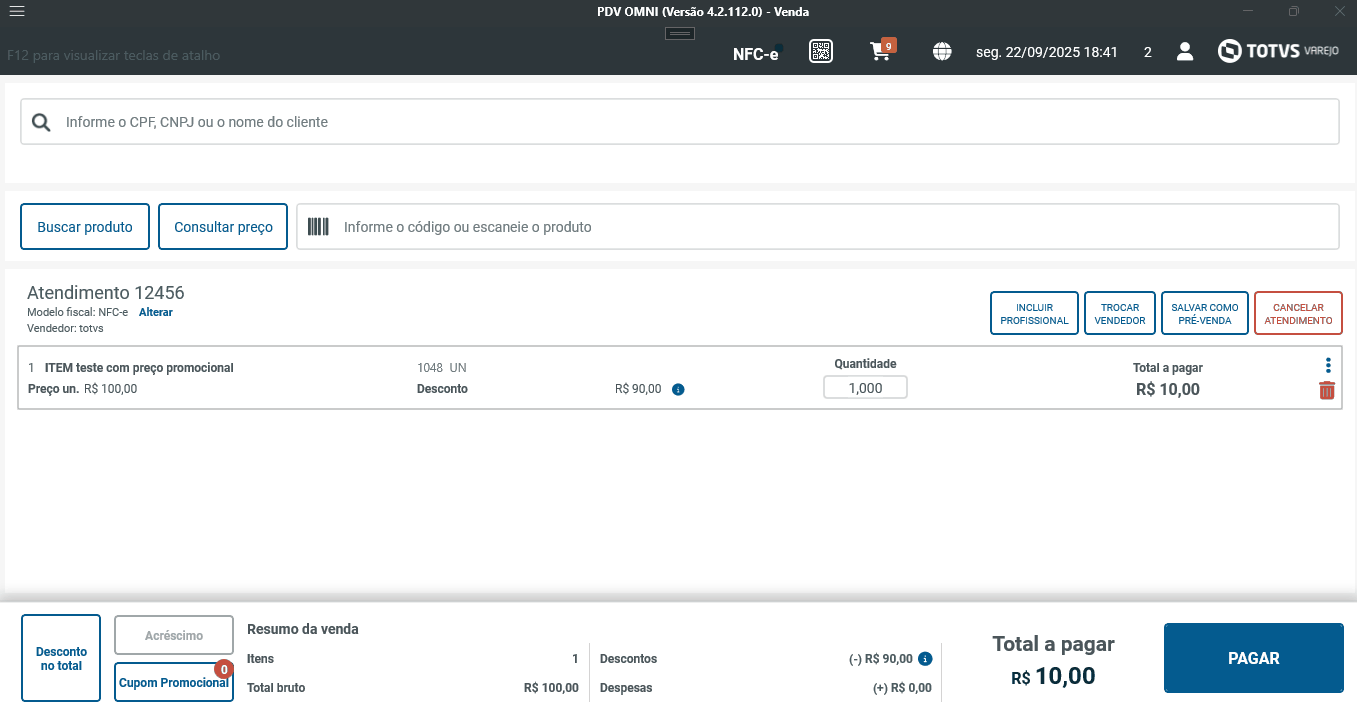Delete the item with trash icon
This screenshot has height=707, width=1357.
click(1327, 391)
